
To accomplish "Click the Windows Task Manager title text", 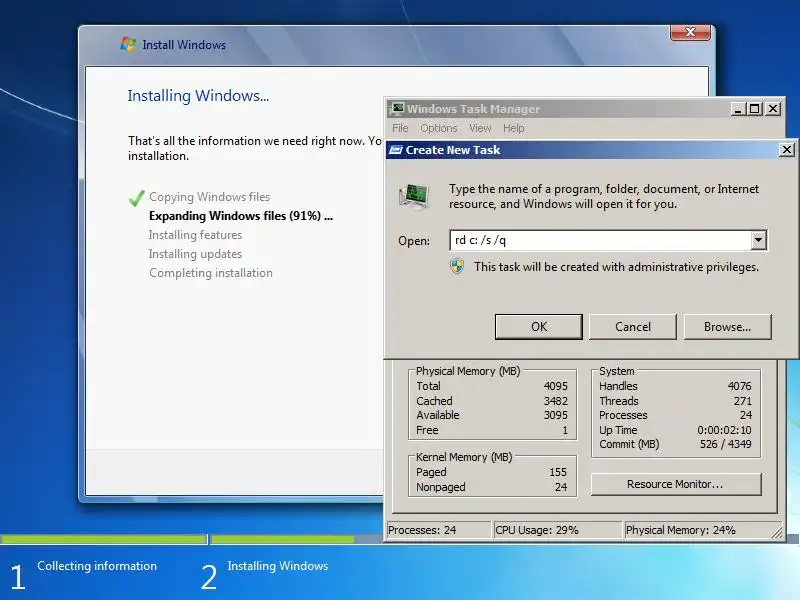I will (473, 109).
